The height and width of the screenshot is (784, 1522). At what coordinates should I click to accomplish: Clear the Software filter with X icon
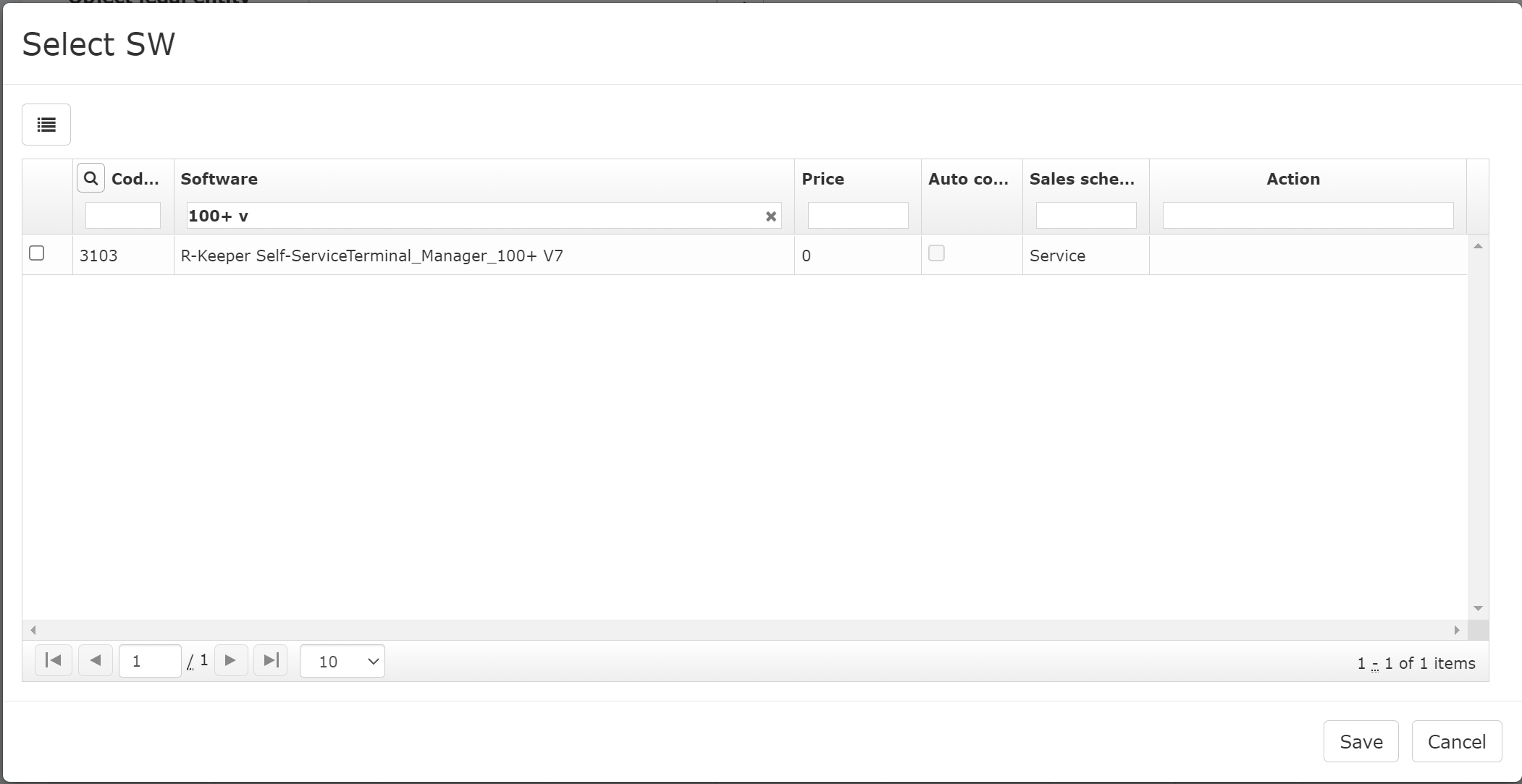pos(770,216)
